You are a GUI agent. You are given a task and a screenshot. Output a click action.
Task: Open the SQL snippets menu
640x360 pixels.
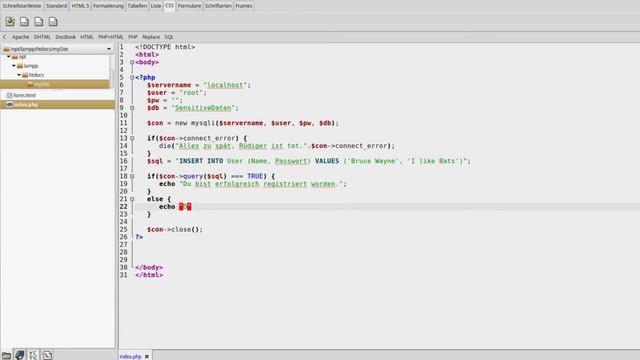pyautogui.click(x=169, y=37)
